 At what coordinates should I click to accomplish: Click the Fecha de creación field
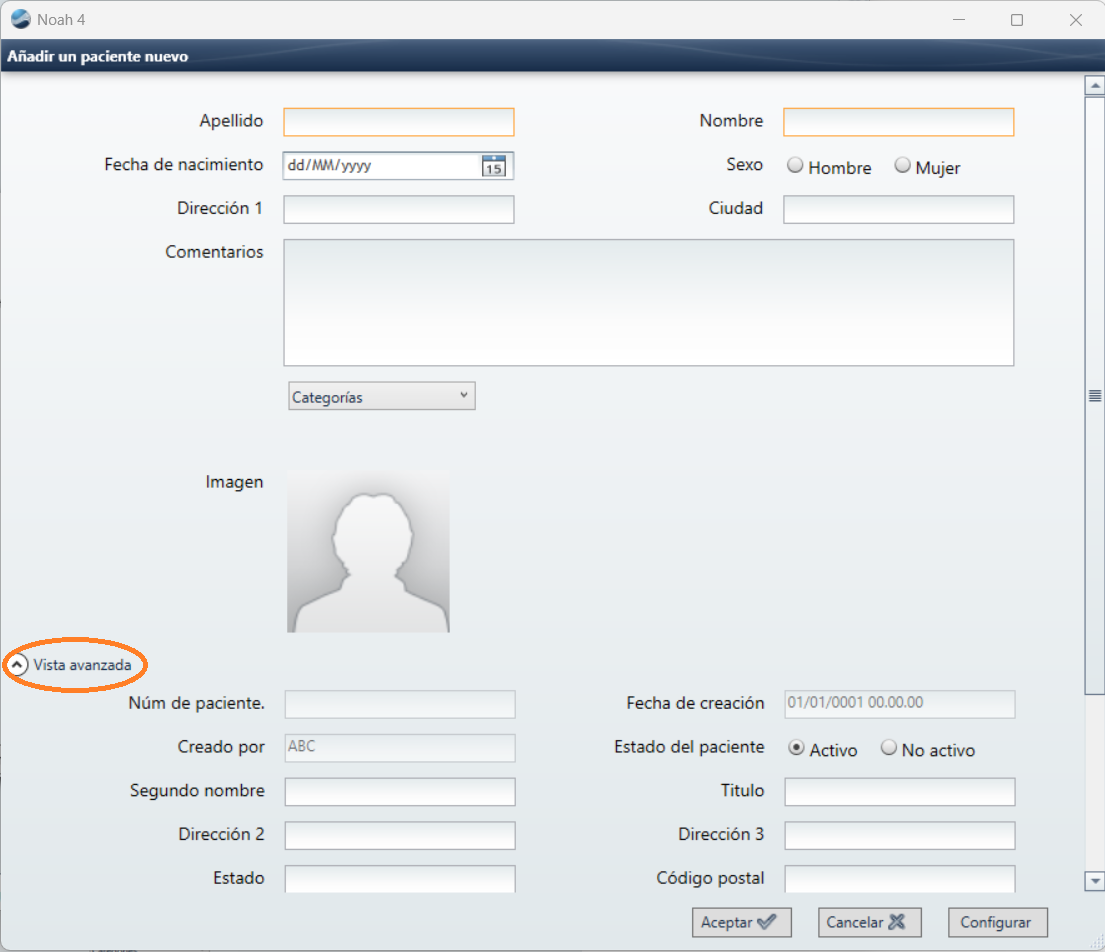(899, 704)
